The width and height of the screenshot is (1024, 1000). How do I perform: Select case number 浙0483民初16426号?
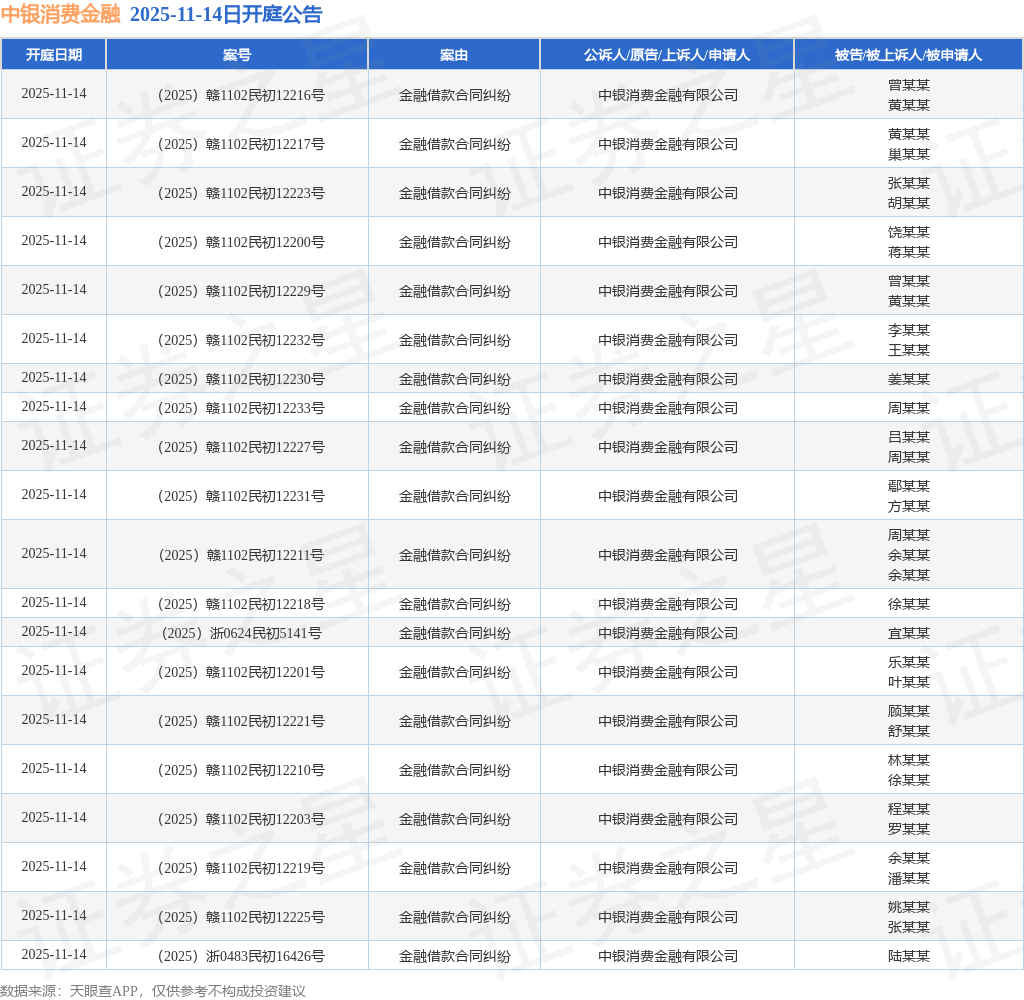[x=241, y=956]
